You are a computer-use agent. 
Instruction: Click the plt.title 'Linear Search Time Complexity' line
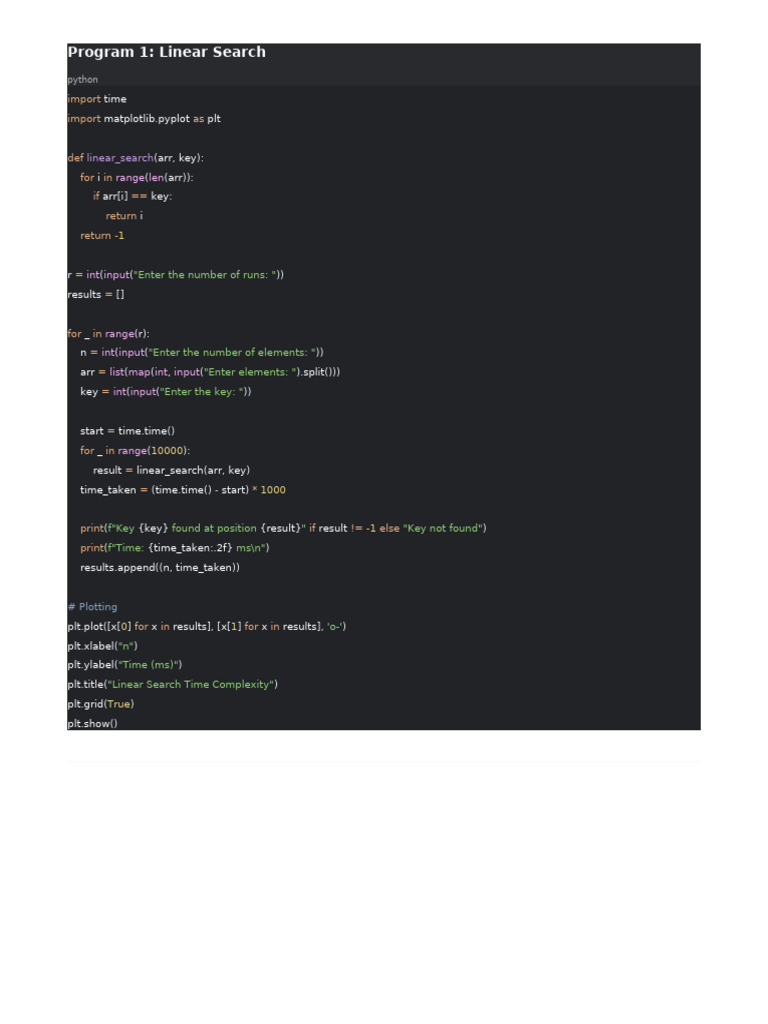coord(172,684)
